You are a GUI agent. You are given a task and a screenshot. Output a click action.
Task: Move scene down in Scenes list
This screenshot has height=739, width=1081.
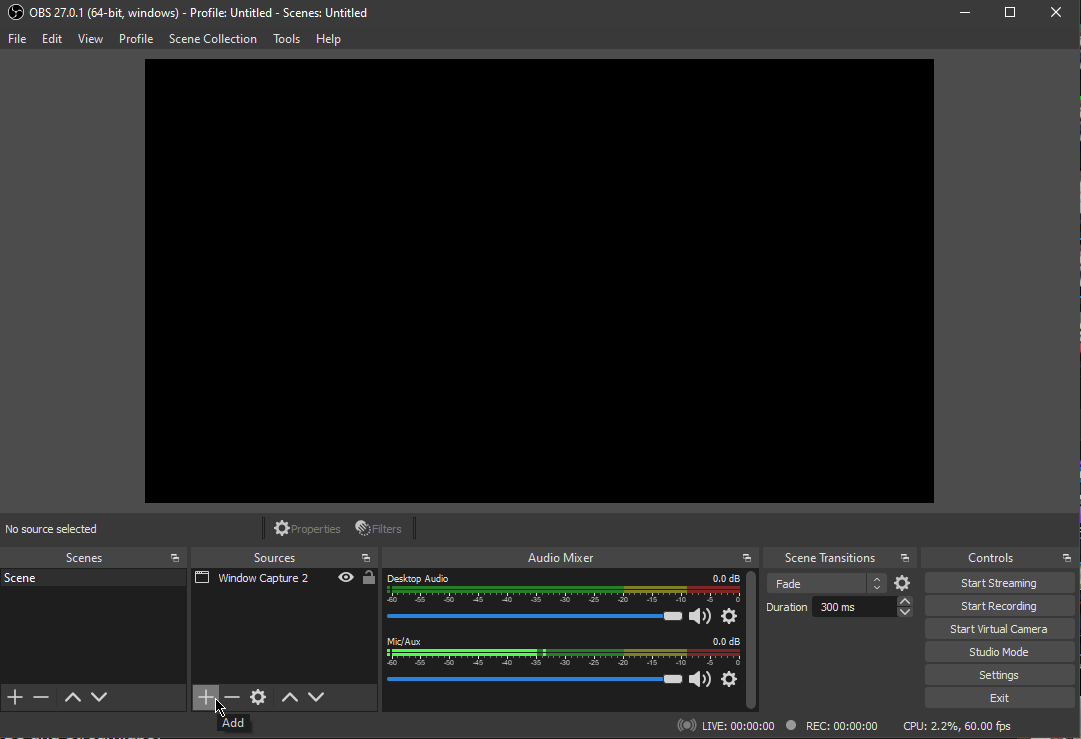99,697
